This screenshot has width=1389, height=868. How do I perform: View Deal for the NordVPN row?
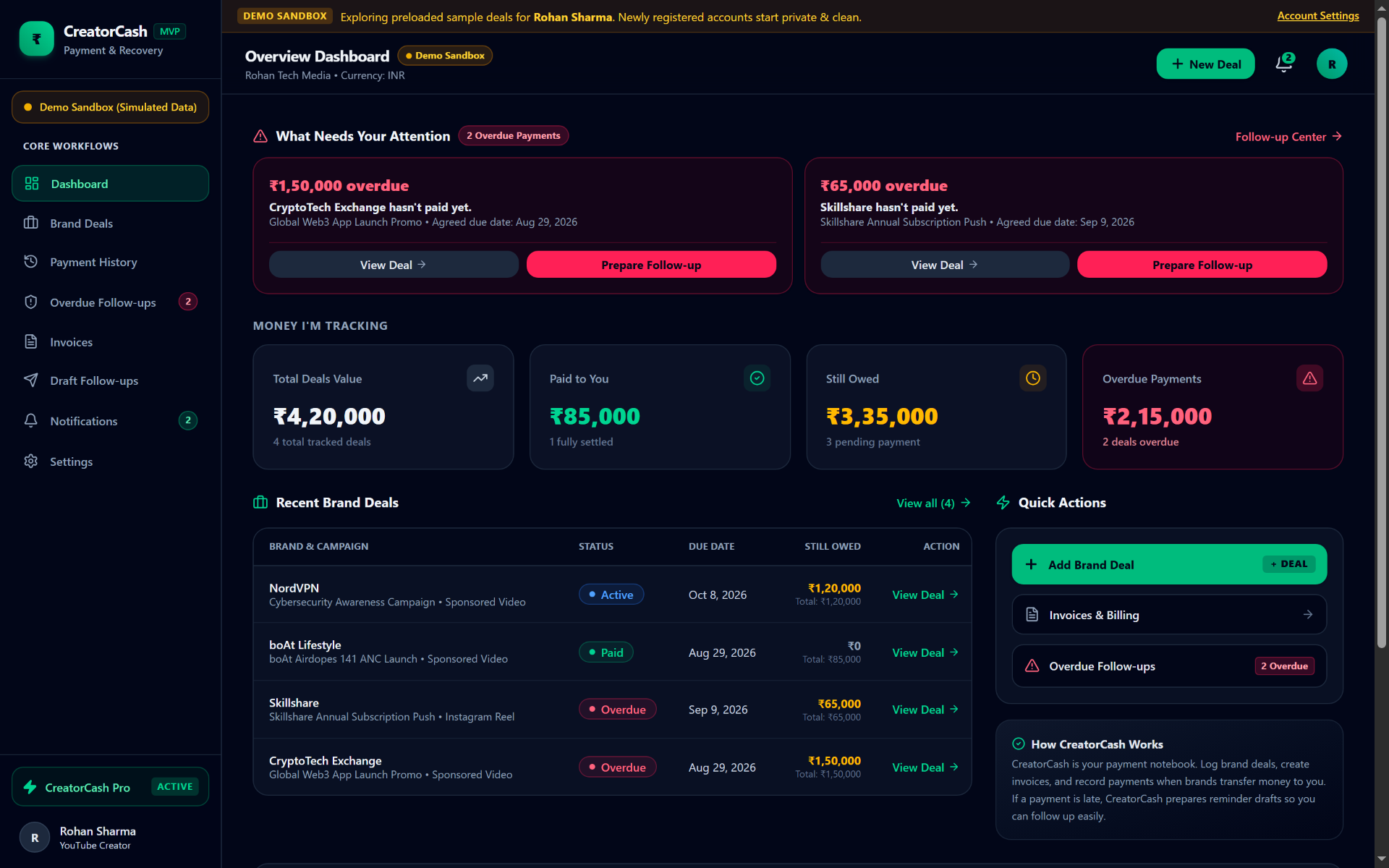pyautogui.click(x=925, y=595)
